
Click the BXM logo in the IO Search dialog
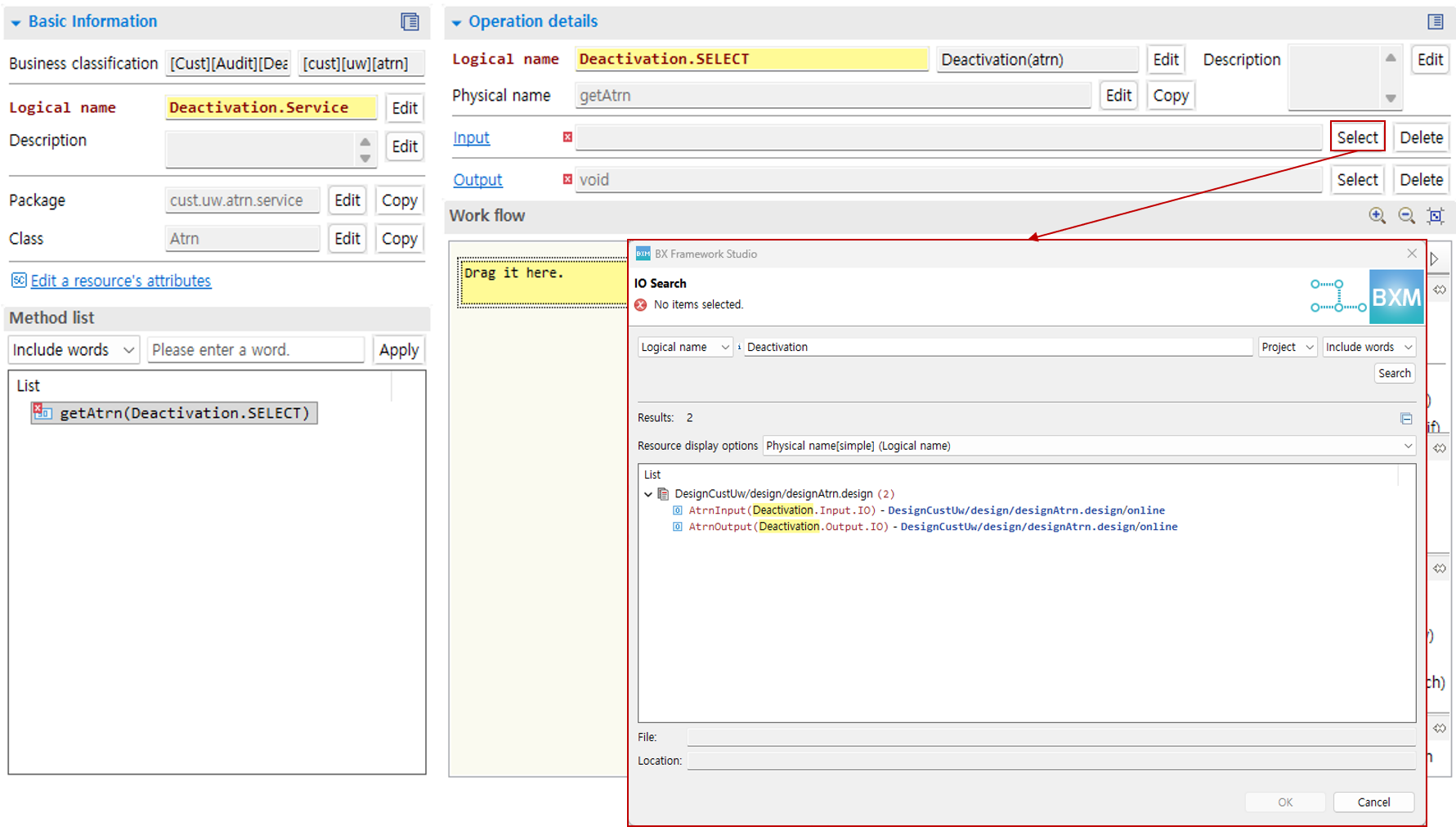pos(1397,296)
